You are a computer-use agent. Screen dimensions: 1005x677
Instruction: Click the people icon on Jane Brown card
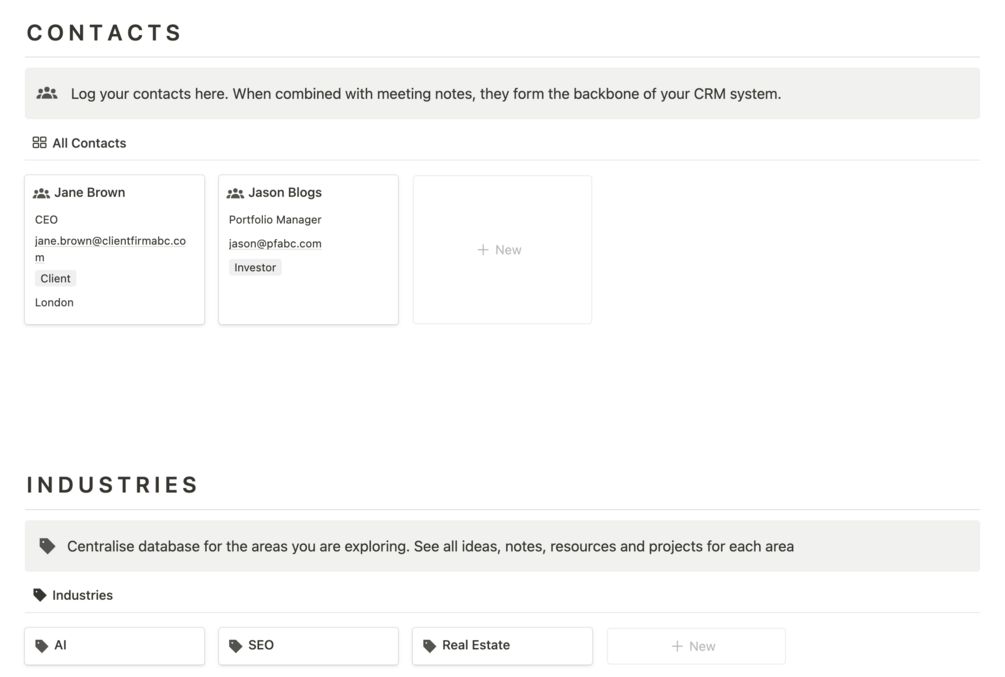tap(42, 193)
